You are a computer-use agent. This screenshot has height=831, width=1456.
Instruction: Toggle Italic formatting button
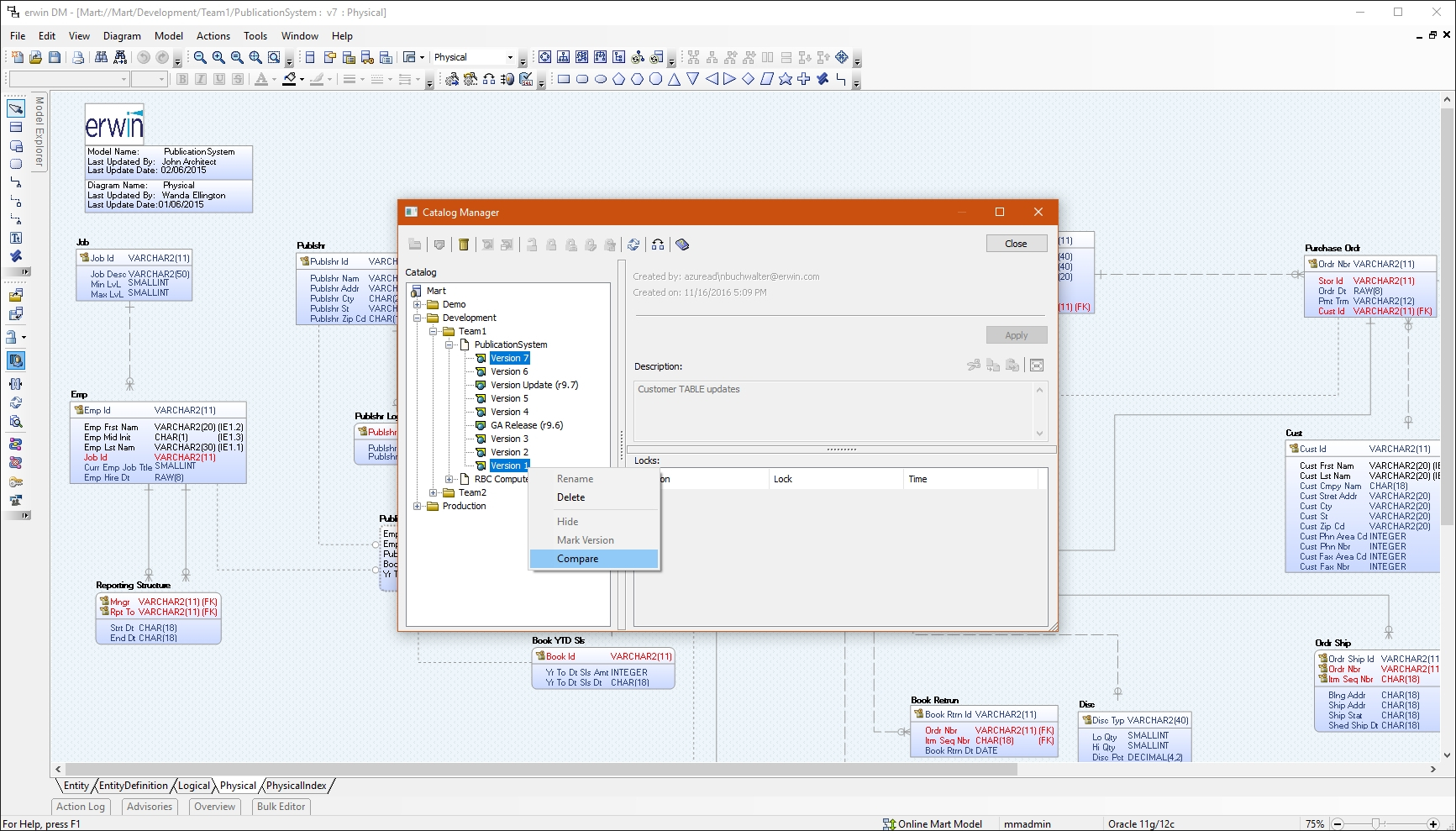(201, 79)
